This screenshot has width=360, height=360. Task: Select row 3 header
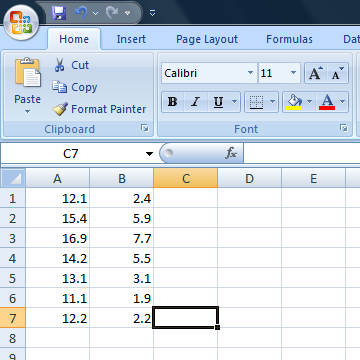point(13,238)
